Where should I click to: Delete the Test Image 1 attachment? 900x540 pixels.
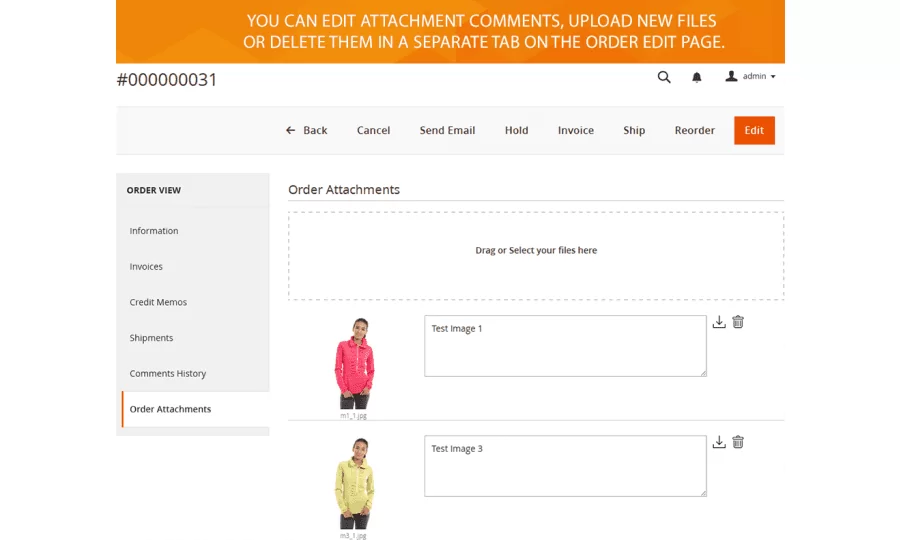738,322
